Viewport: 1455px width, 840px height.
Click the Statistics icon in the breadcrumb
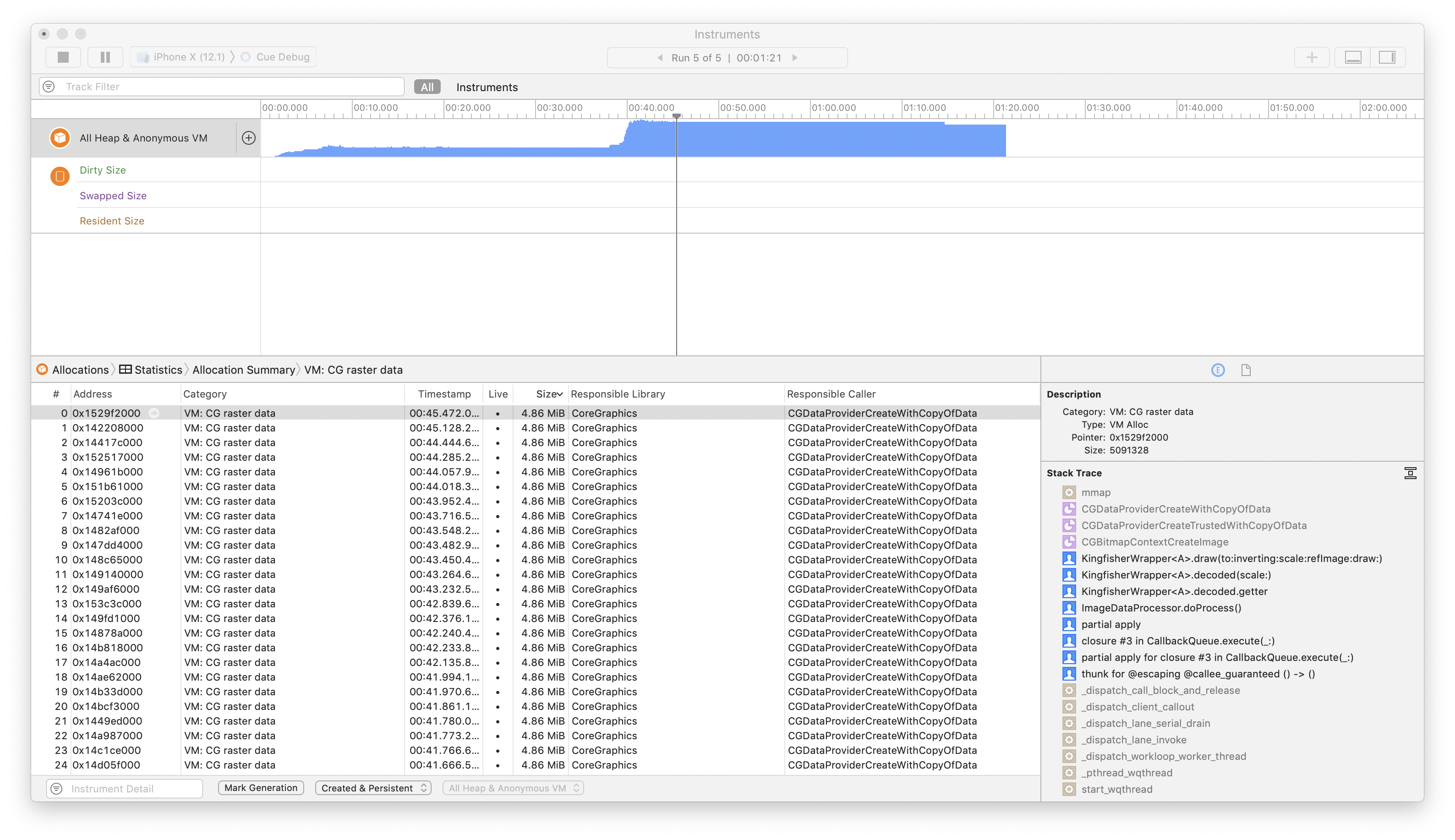tap(125, 369)
